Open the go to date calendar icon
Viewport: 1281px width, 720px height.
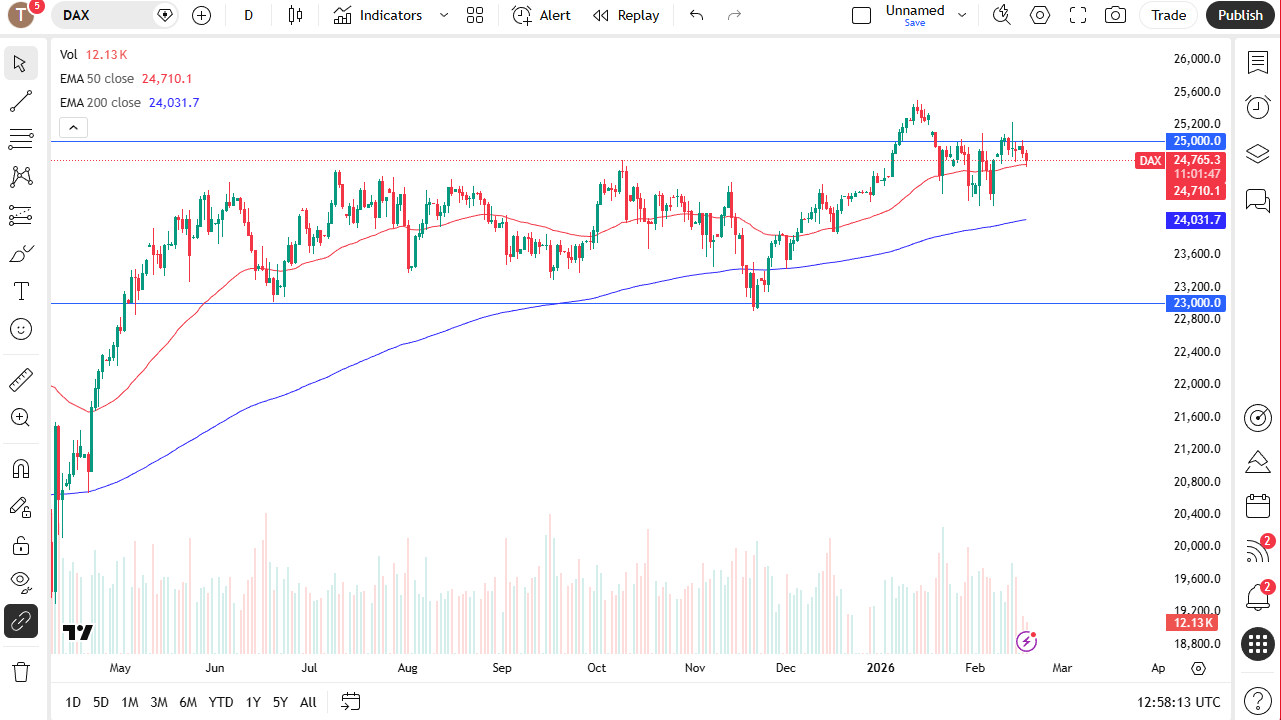350,702
